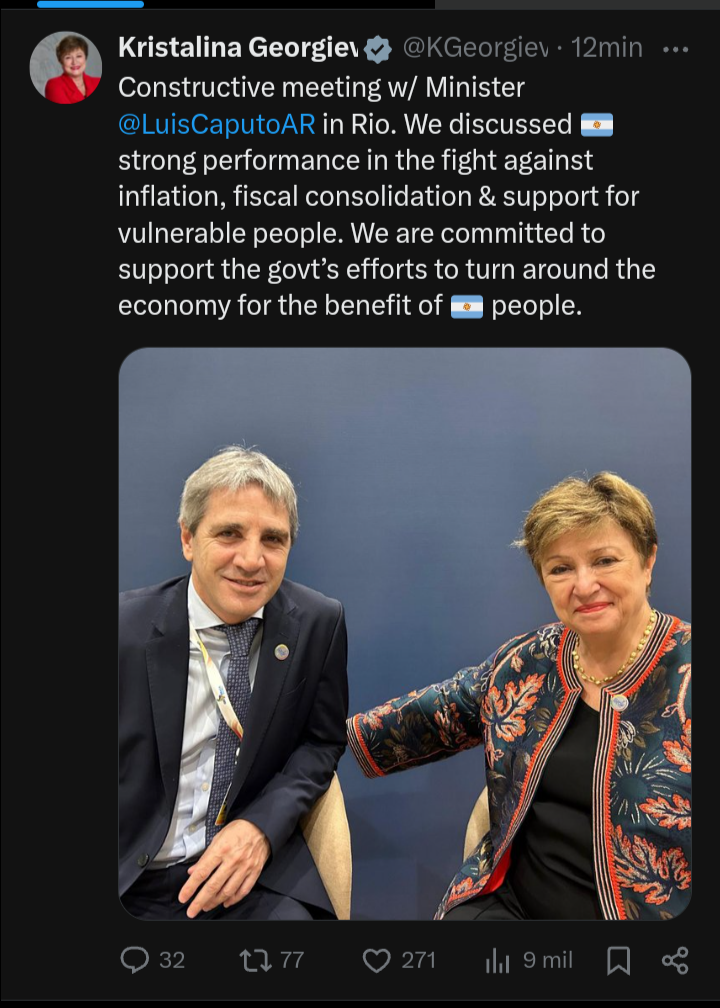Click the blue progress bar at top

pyautogui.click(x=91, y=4)
